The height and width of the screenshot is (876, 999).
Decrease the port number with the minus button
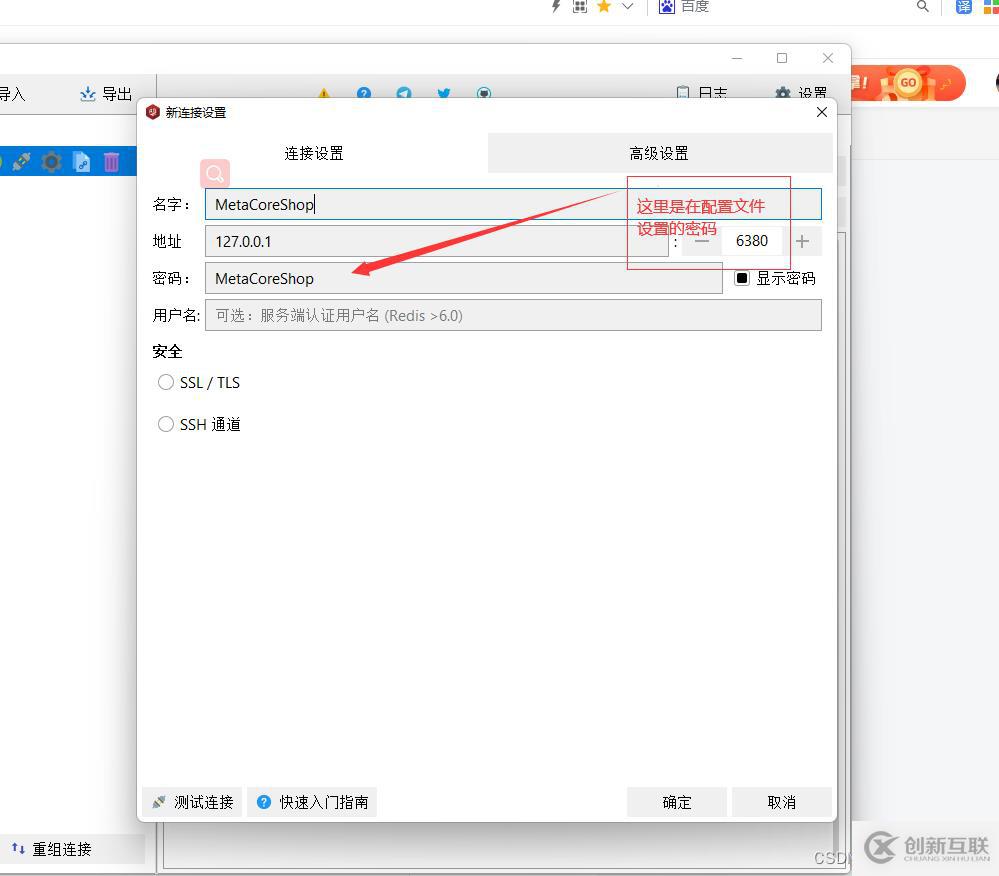tap(701, 241)
